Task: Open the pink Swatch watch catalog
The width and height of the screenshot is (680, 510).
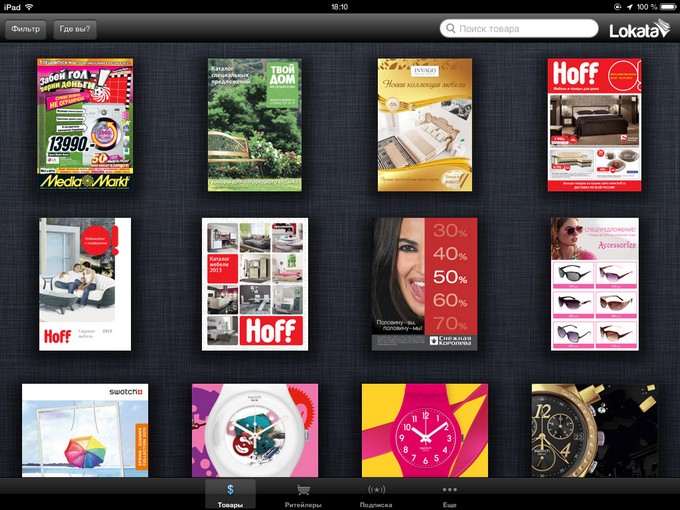Action: 425,430
